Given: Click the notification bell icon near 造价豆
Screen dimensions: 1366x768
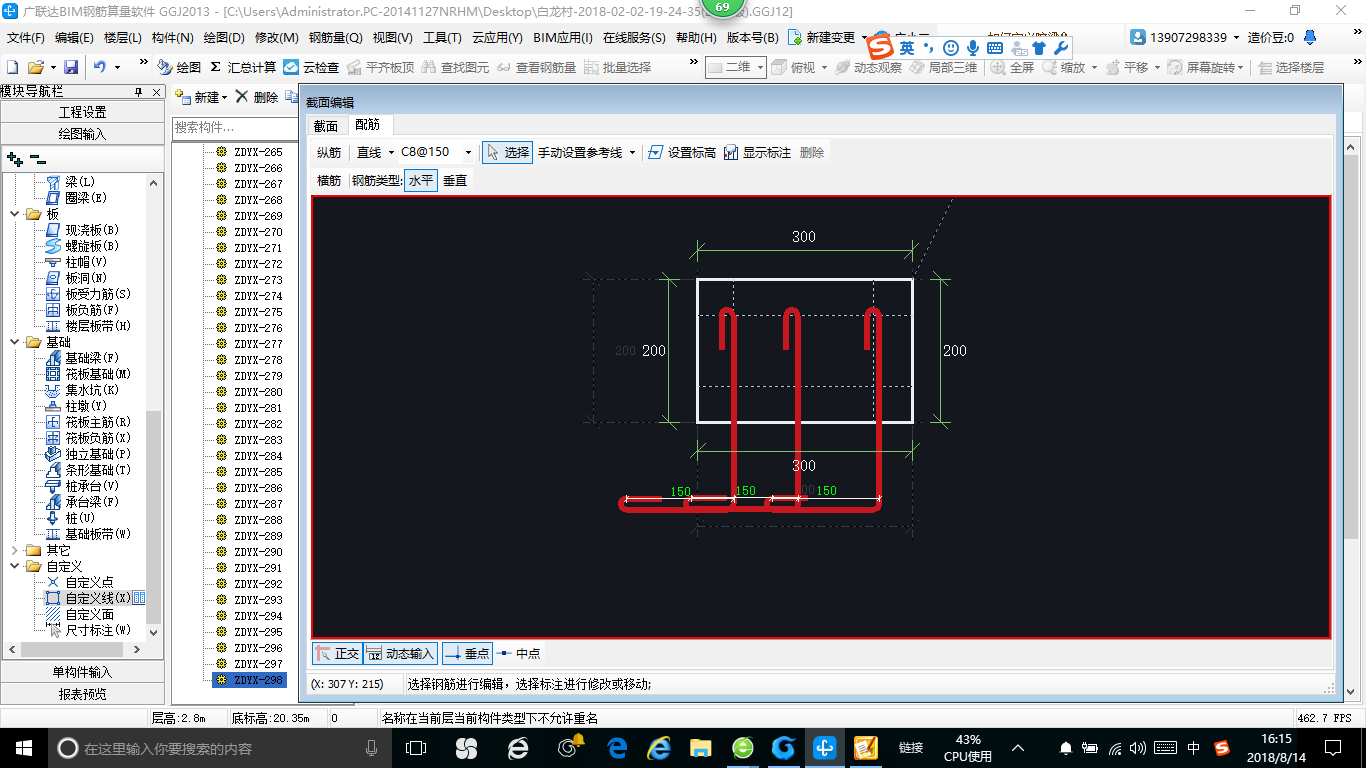Looking at the screenshot, I should click(1310, 37).
